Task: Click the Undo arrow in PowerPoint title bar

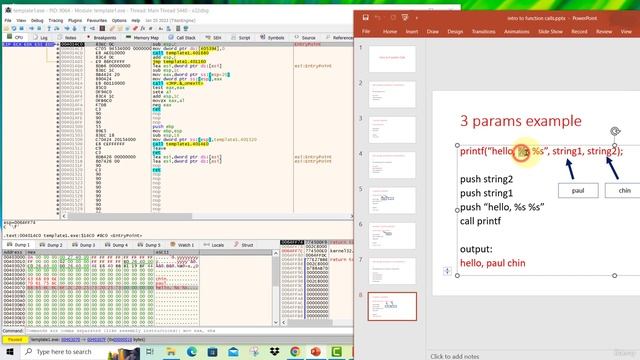Action: click(378, 18)
